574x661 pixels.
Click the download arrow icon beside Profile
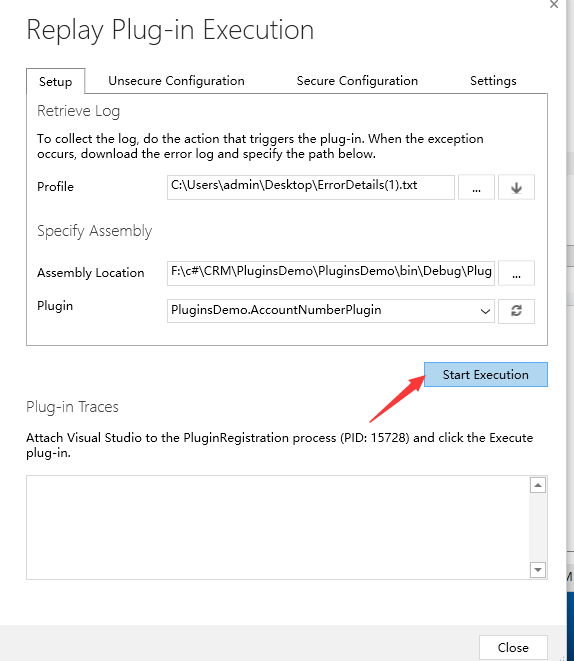pyautogui.click(x=516, y=187)
